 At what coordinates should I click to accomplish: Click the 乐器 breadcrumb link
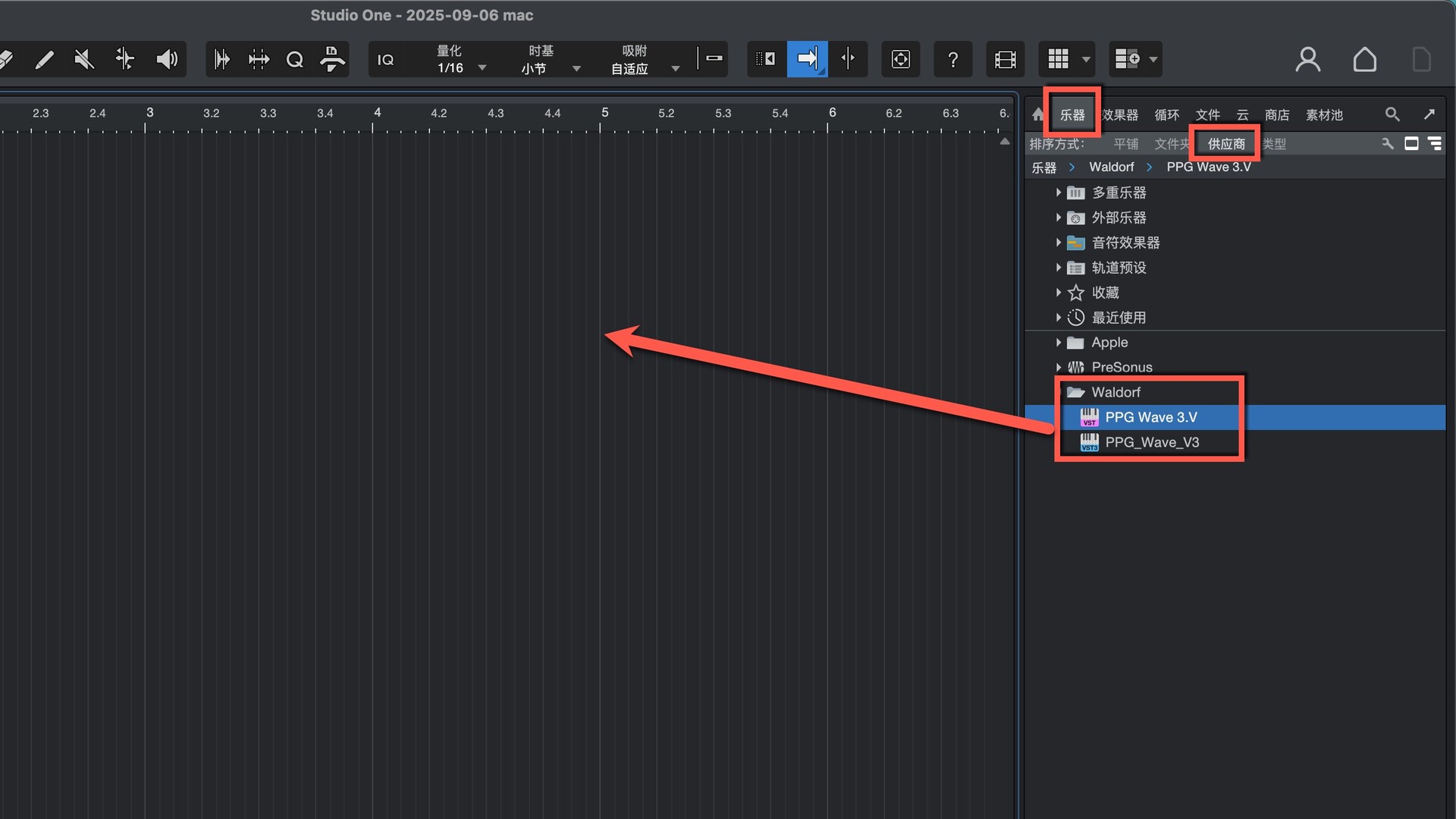(1044, 168)
